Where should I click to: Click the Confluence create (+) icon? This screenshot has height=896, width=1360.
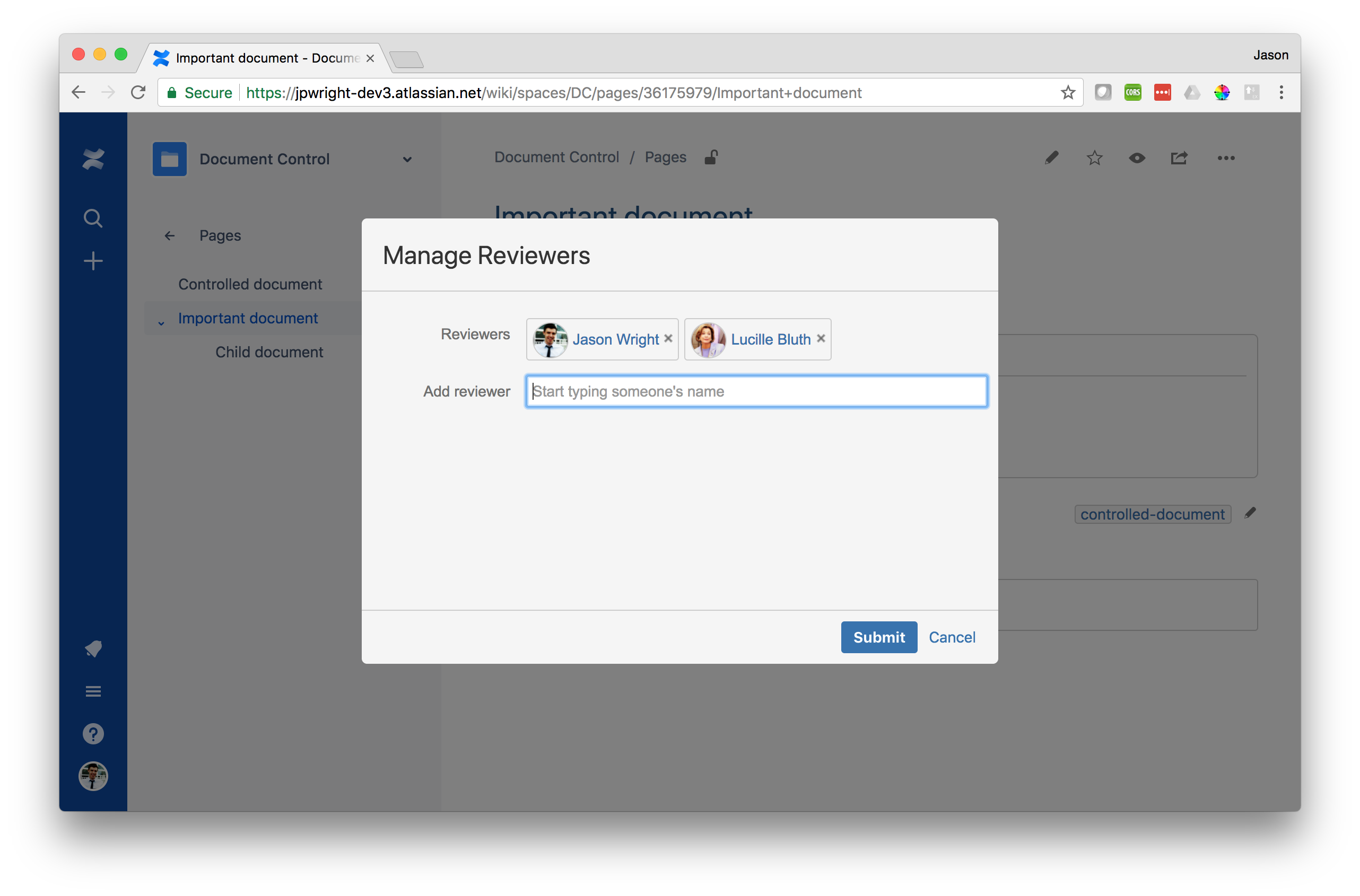point(92,262)
